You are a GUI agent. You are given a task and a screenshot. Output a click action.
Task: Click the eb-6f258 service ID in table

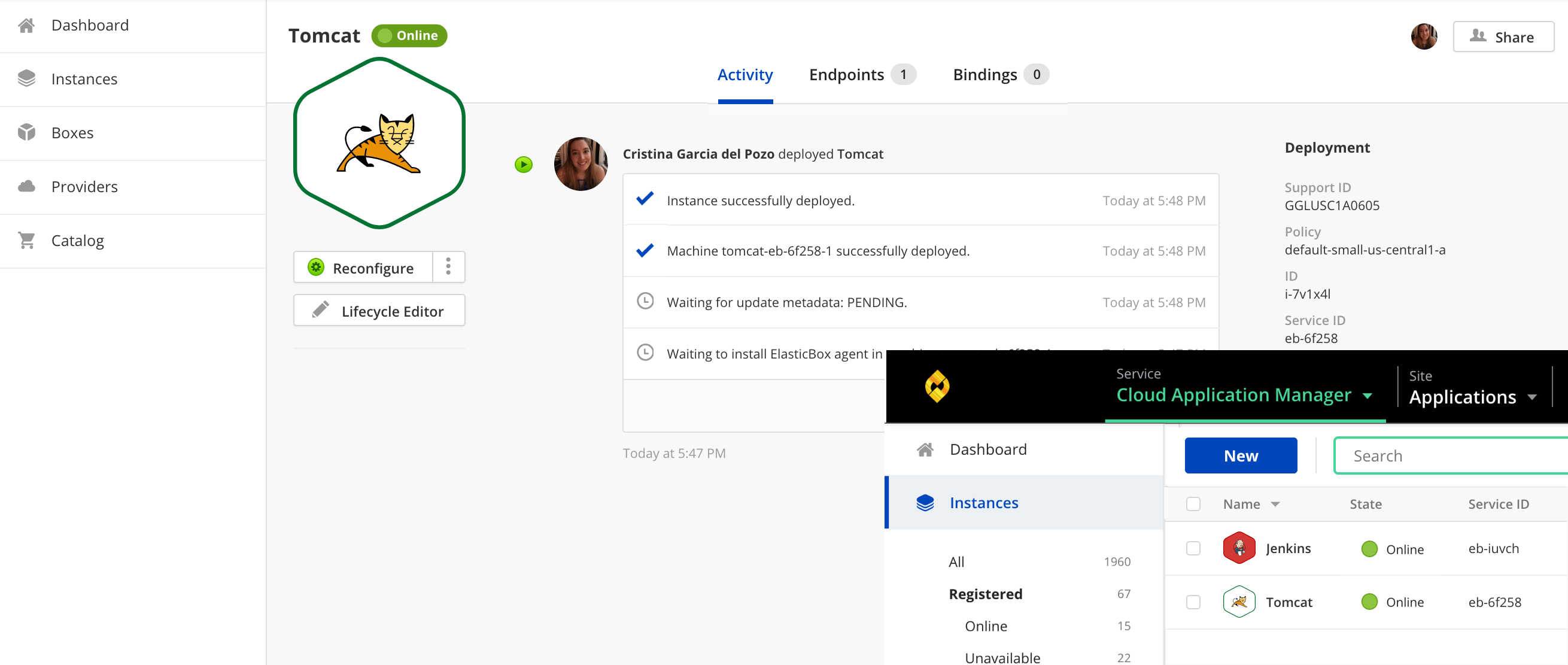(1494, 602)
